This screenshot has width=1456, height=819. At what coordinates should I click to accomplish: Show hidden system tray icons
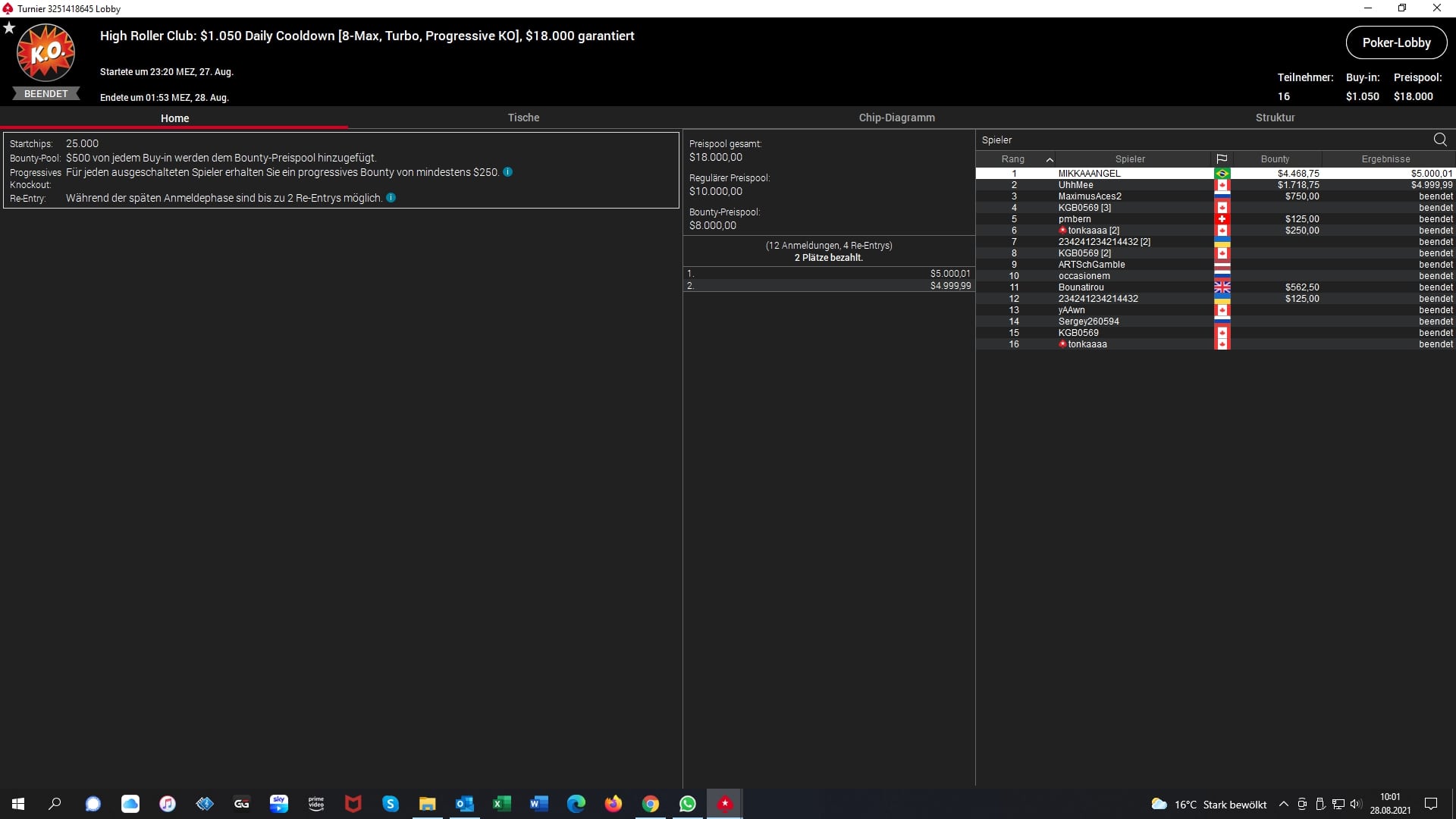[1283, 805]
